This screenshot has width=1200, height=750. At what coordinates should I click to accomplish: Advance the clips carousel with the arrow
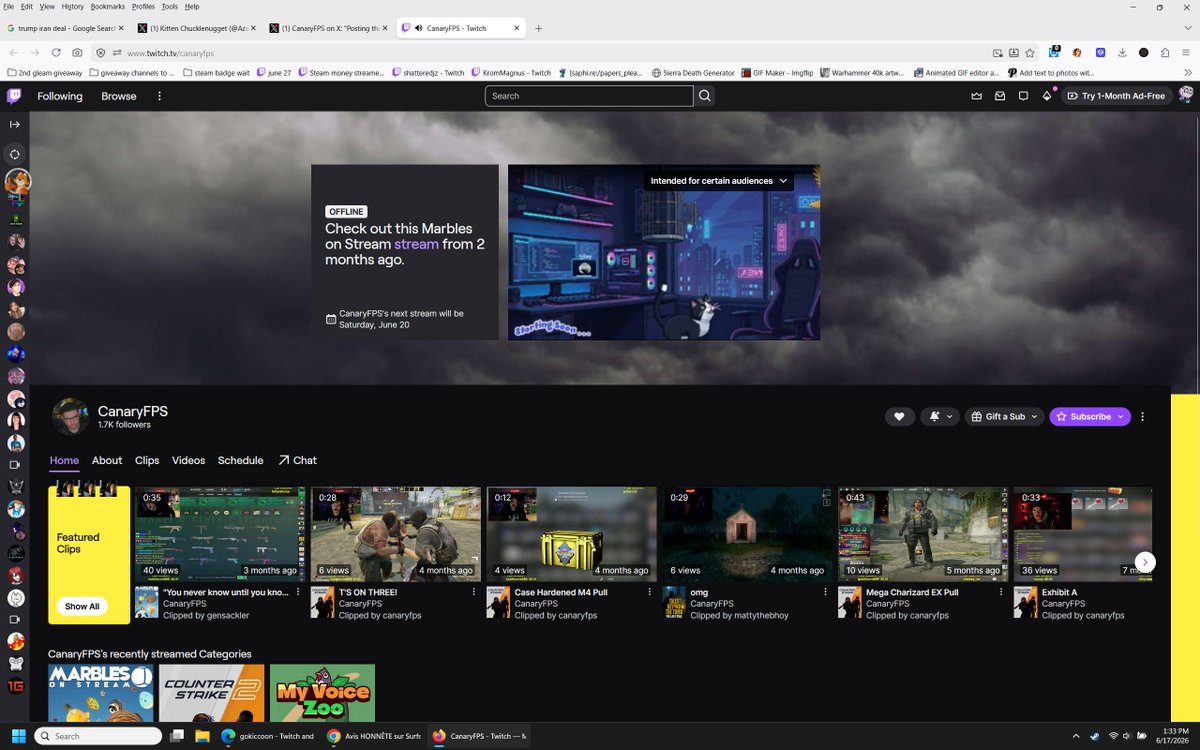(1146, 562)
